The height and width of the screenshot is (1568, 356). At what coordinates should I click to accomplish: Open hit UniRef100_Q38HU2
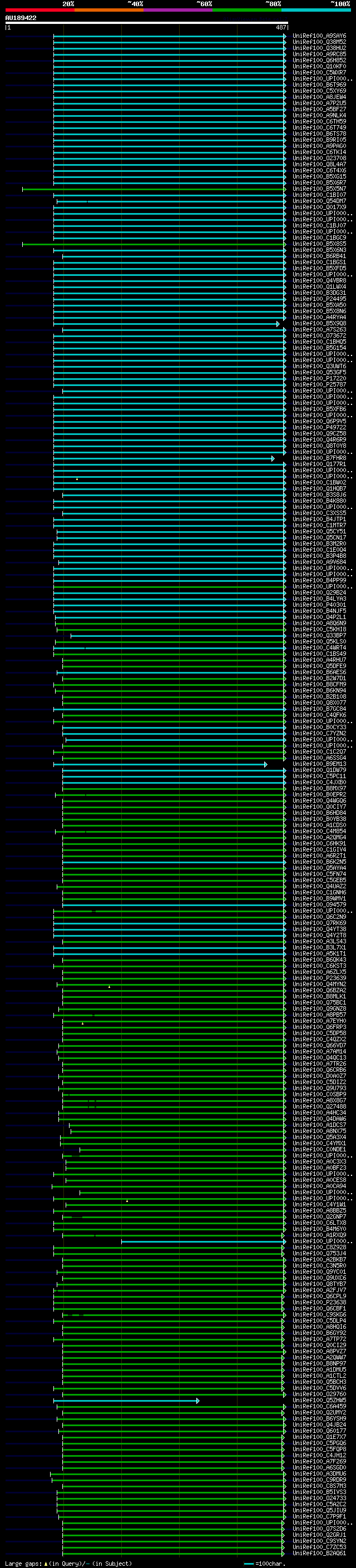pyautogui.click(x=319, y=48)
